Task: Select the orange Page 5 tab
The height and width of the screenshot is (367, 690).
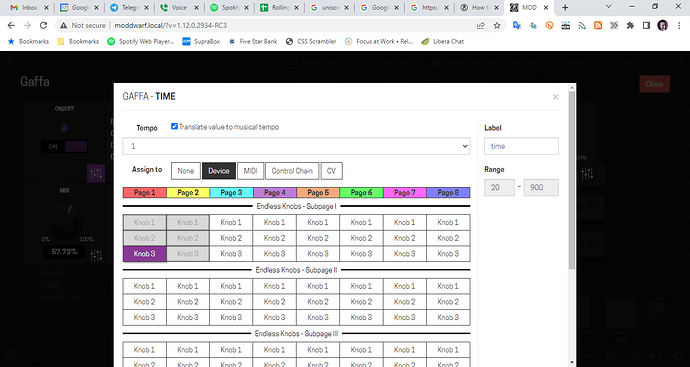Action: click(x=318, y=192)
